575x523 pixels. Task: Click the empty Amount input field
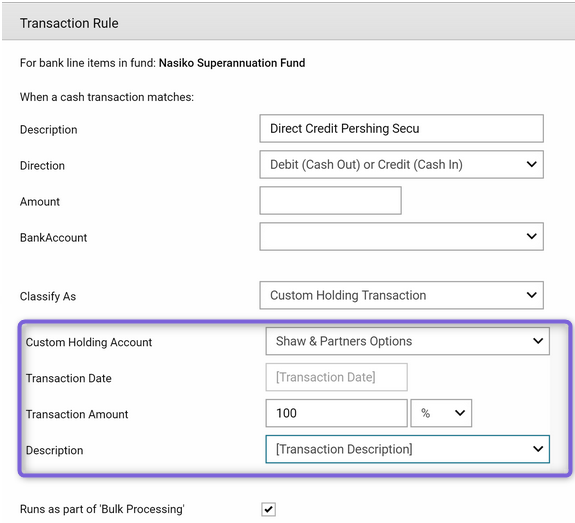(330, 200)
